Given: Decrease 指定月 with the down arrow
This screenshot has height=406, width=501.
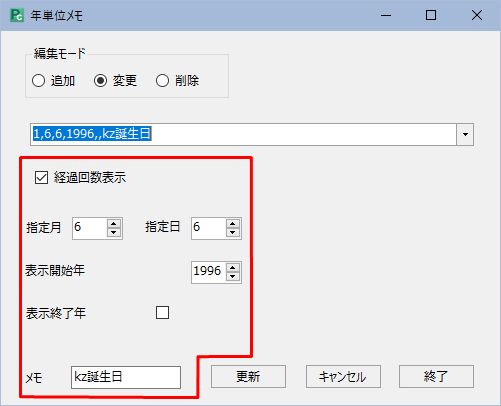Looking at the screenshot, I should [x=114, y=232].
